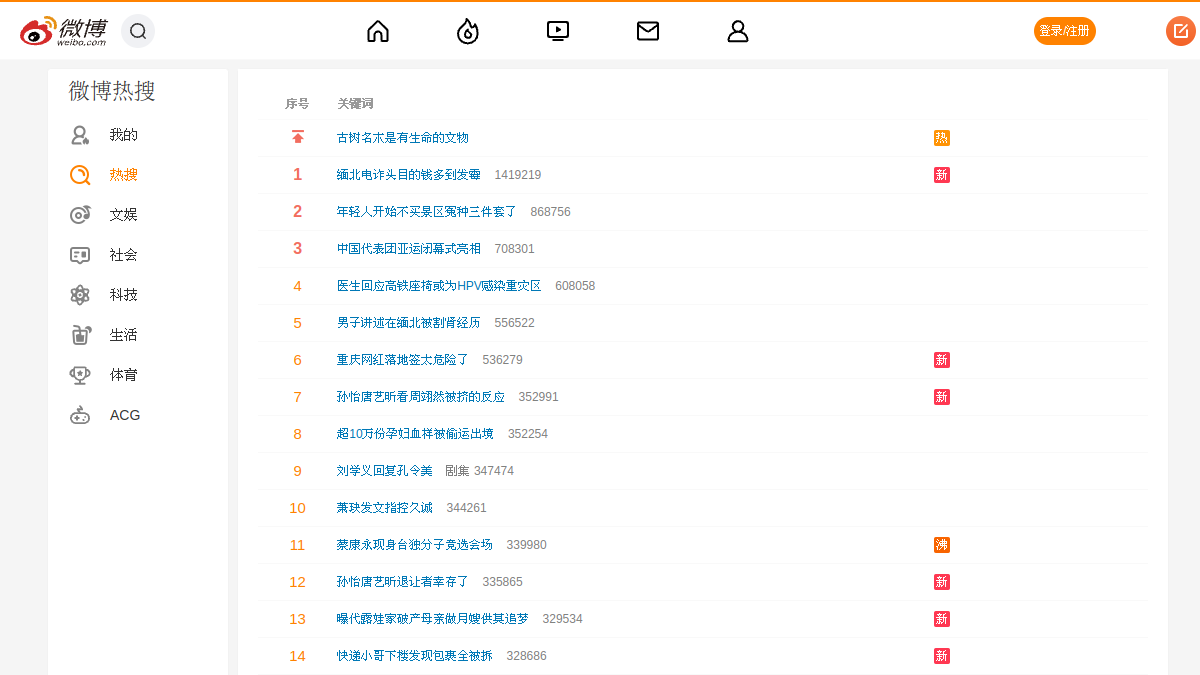Click the 社会 icon in sidebar
This screenshot has height=675, width=1200.
point(80,255)
